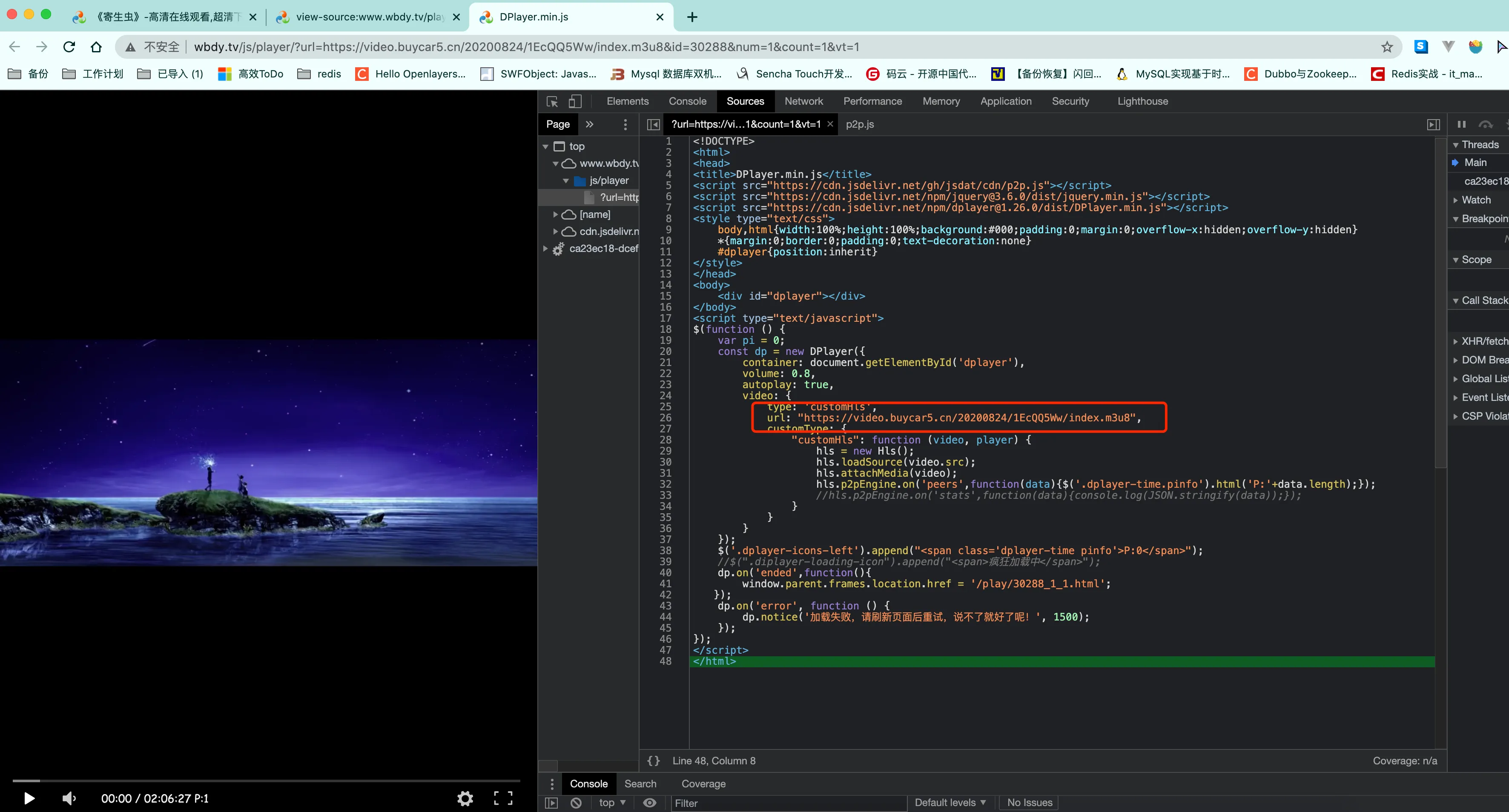Toggle the device toolbar in DevTools

tap(575, 101)
